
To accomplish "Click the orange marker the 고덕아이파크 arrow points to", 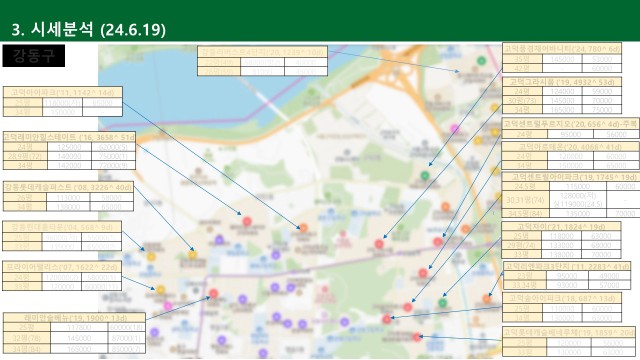I will tap(303, 228).
